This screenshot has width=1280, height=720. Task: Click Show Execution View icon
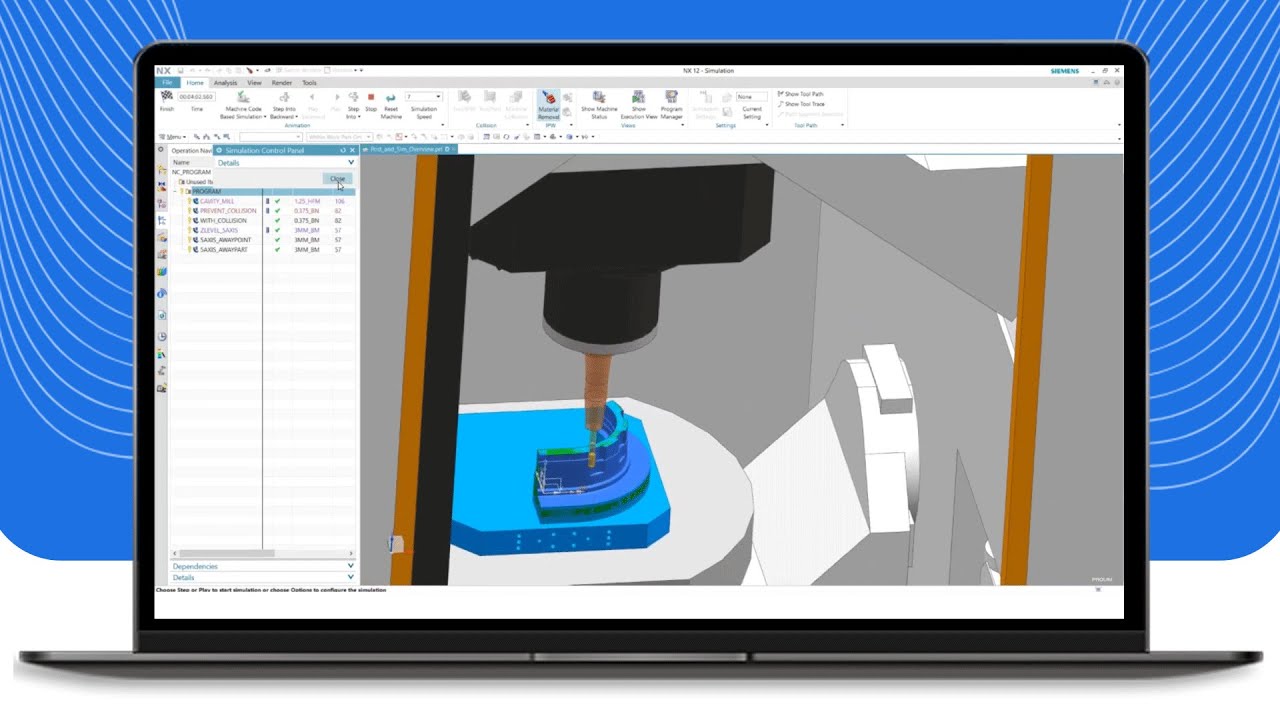pos(638,97)
